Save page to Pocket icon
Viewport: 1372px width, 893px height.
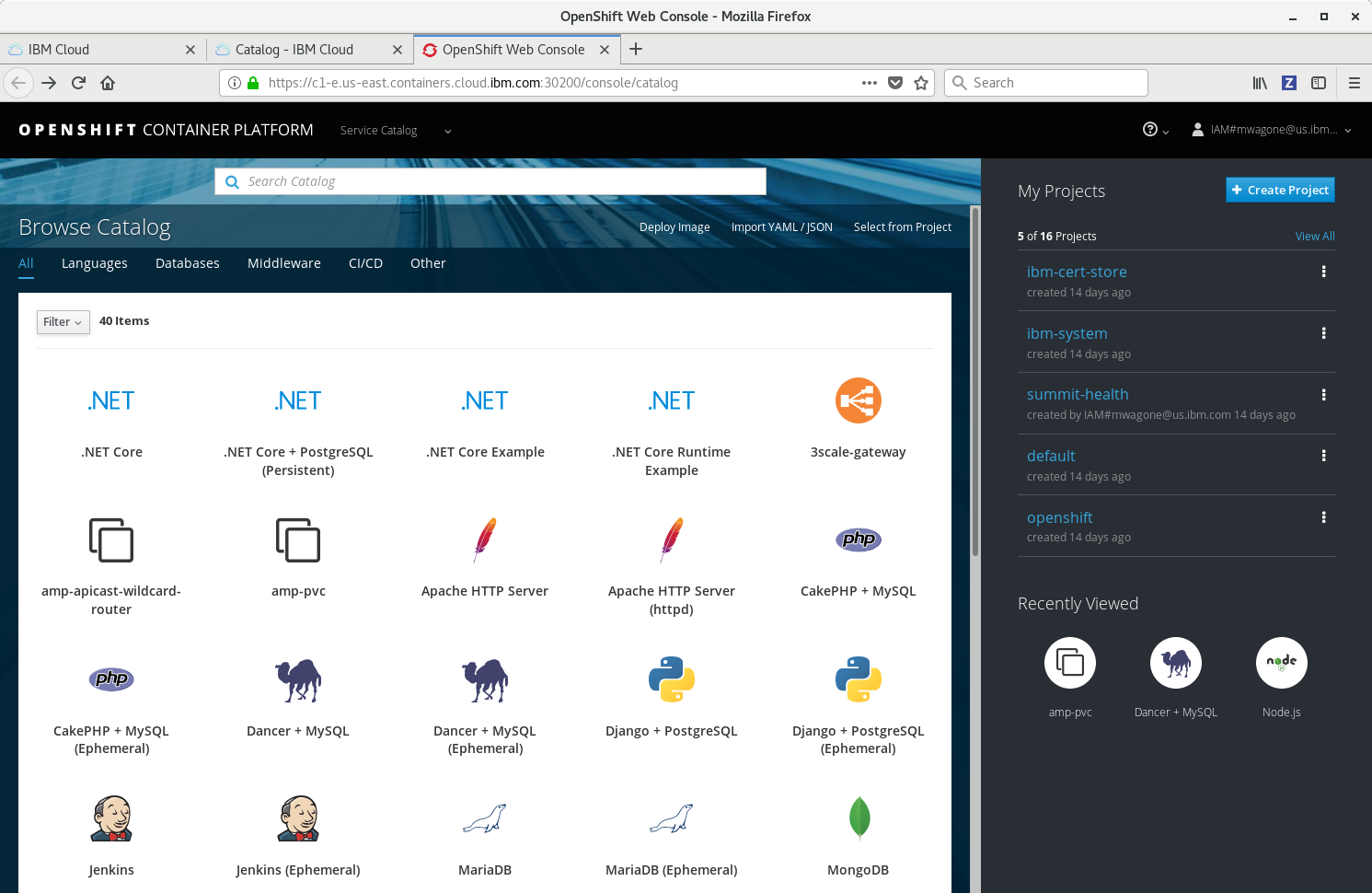(x=895, y=83)
